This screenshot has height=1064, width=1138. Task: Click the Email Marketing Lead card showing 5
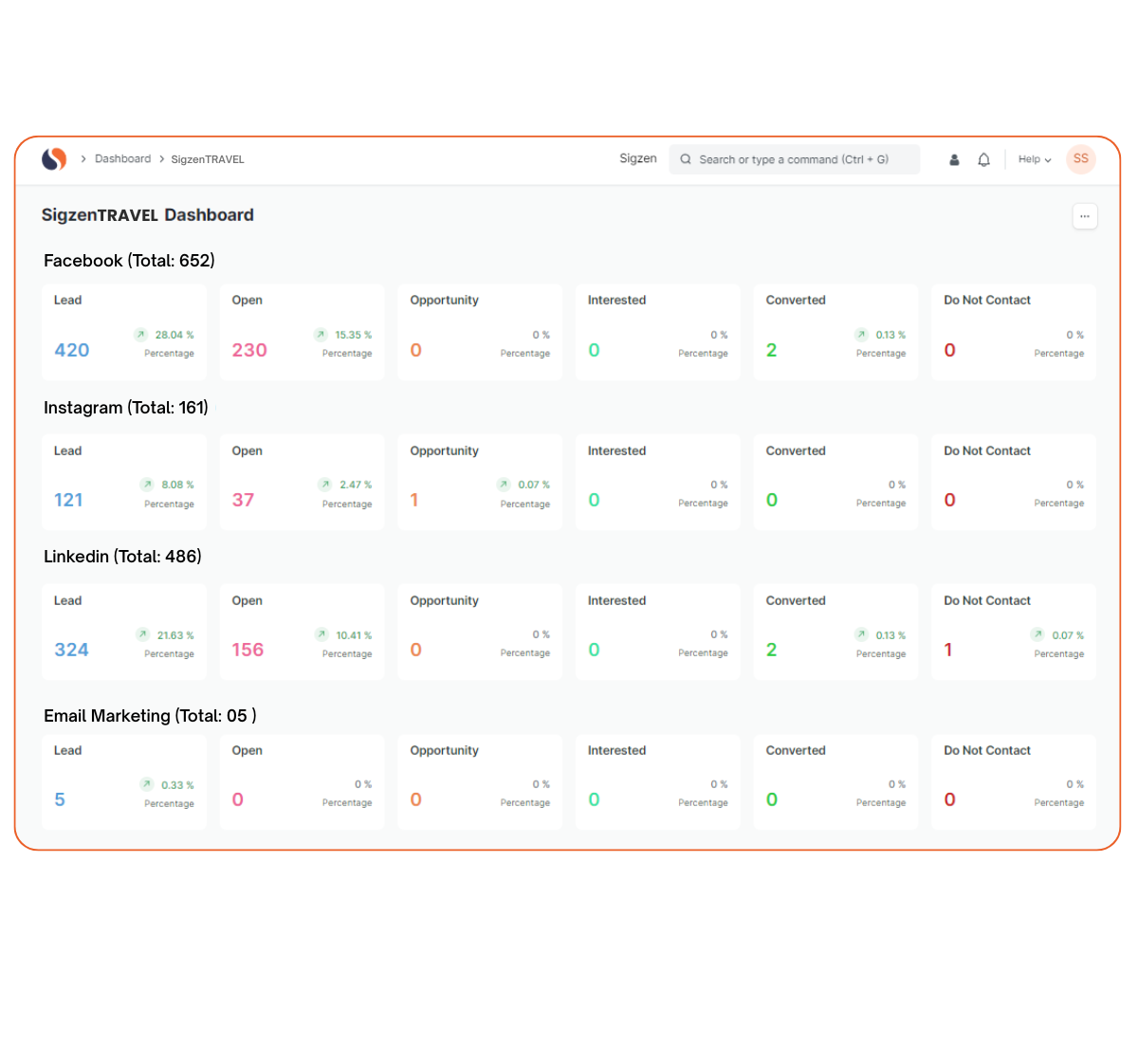[124, 781]
